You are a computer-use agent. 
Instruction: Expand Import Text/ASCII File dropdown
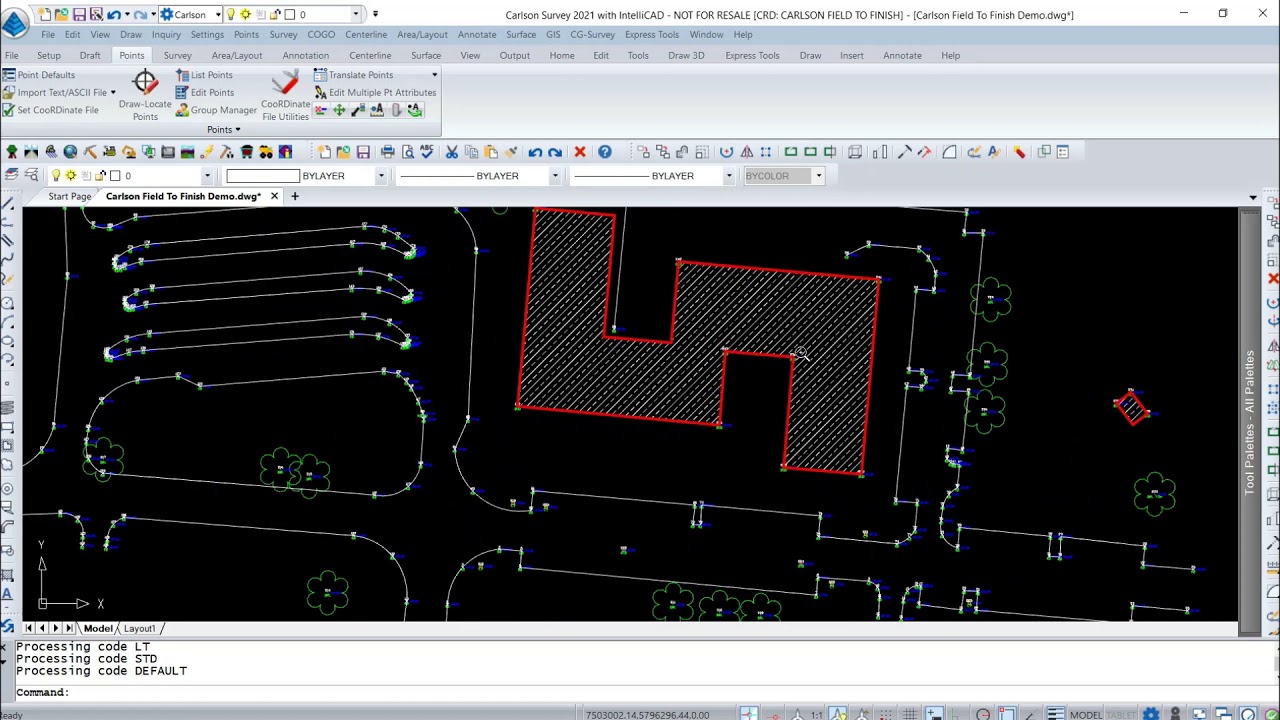point(112,93)
